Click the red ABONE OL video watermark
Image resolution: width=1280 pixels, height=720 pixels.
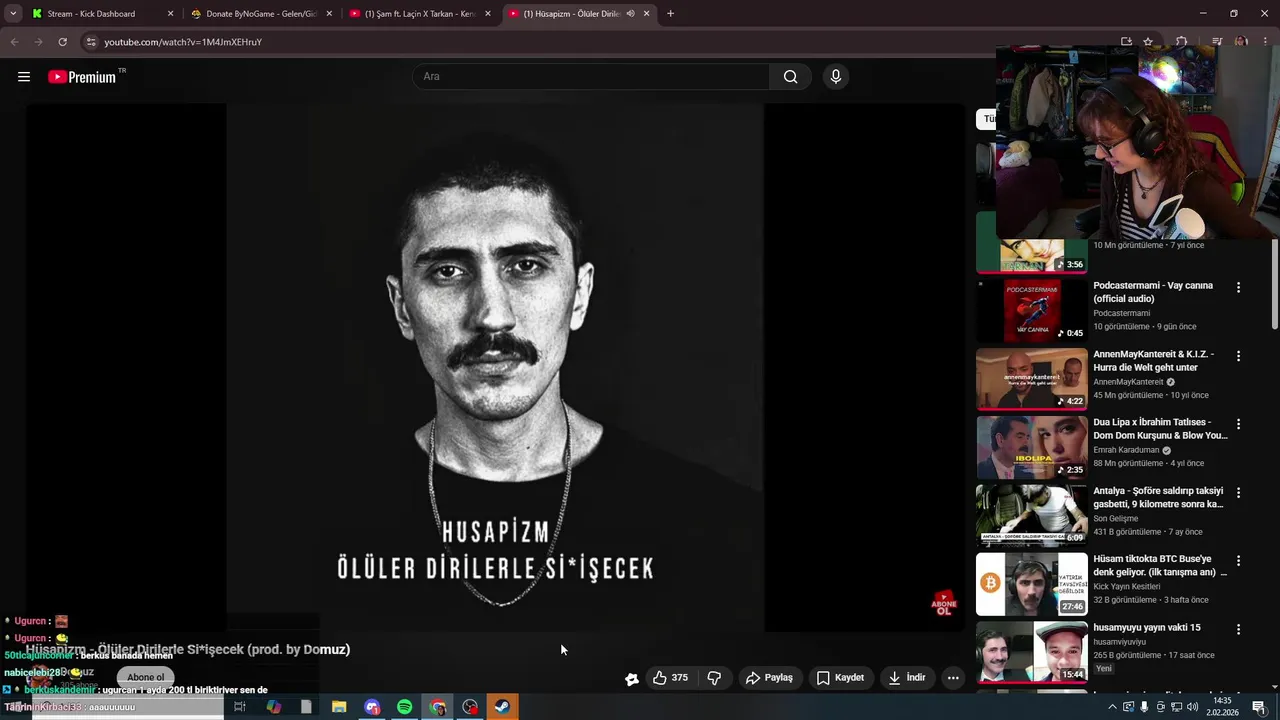pos(943,603)
